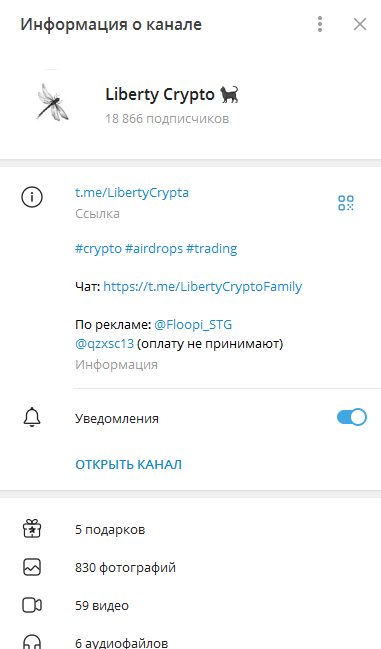Open the @qzxsc13 profile mention

click(104, 344)
